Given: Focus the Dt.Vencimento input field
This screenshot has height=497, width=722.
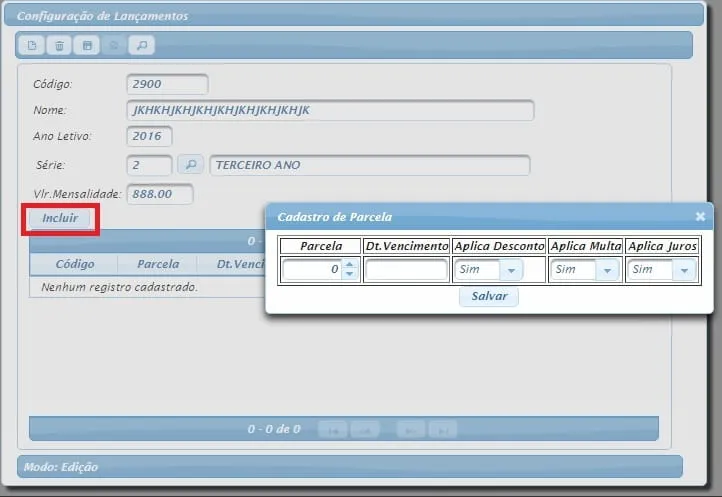Looking at the screenshot, I should [406, 269].
